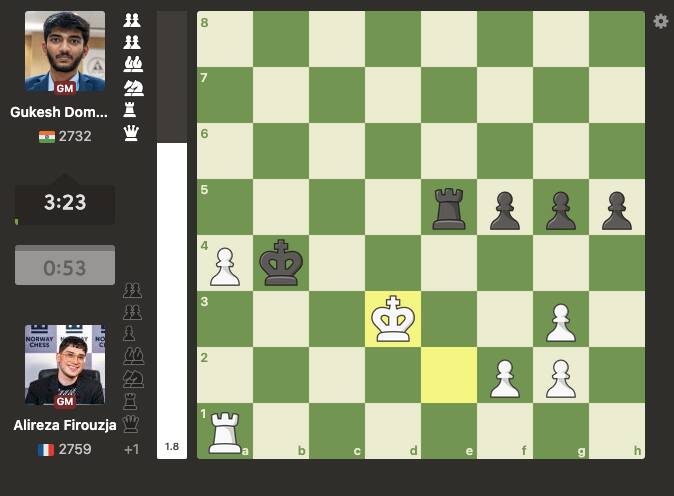Click the Gukesh Dom... player name

point(59,112)
